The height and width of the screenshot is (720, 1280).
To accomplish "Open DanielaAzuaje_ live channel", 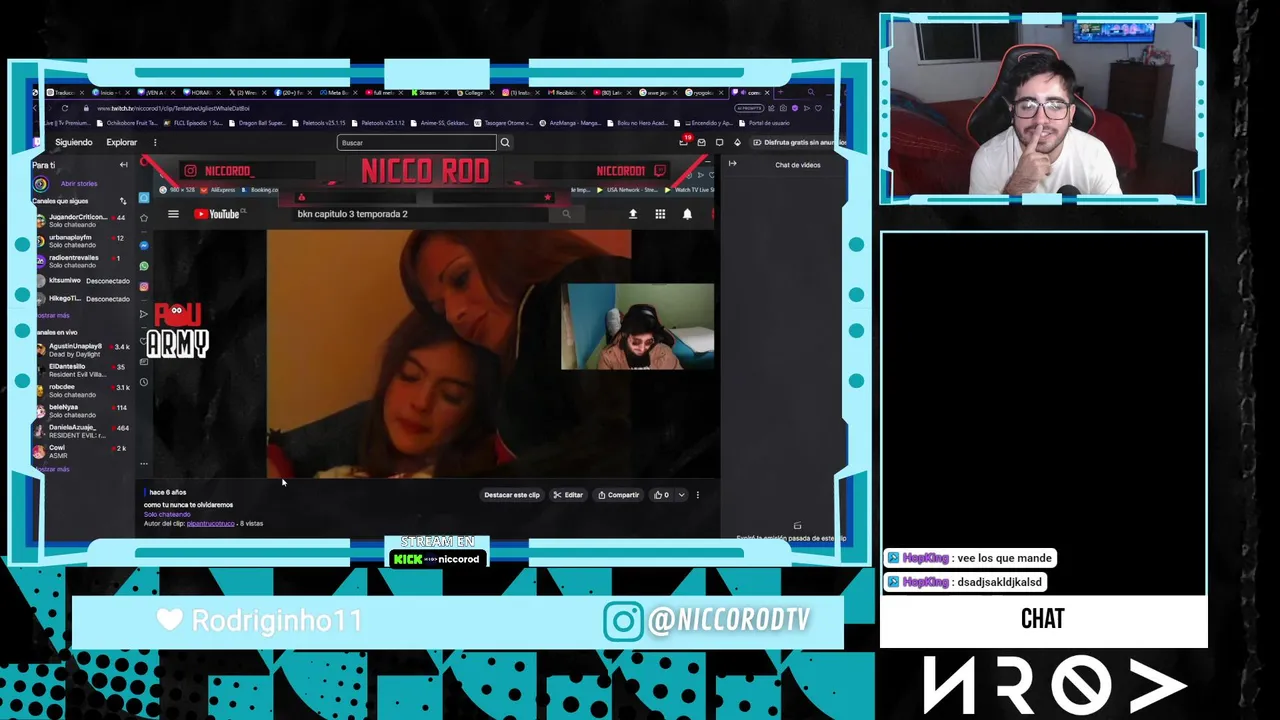I will (x=81, y=431).
